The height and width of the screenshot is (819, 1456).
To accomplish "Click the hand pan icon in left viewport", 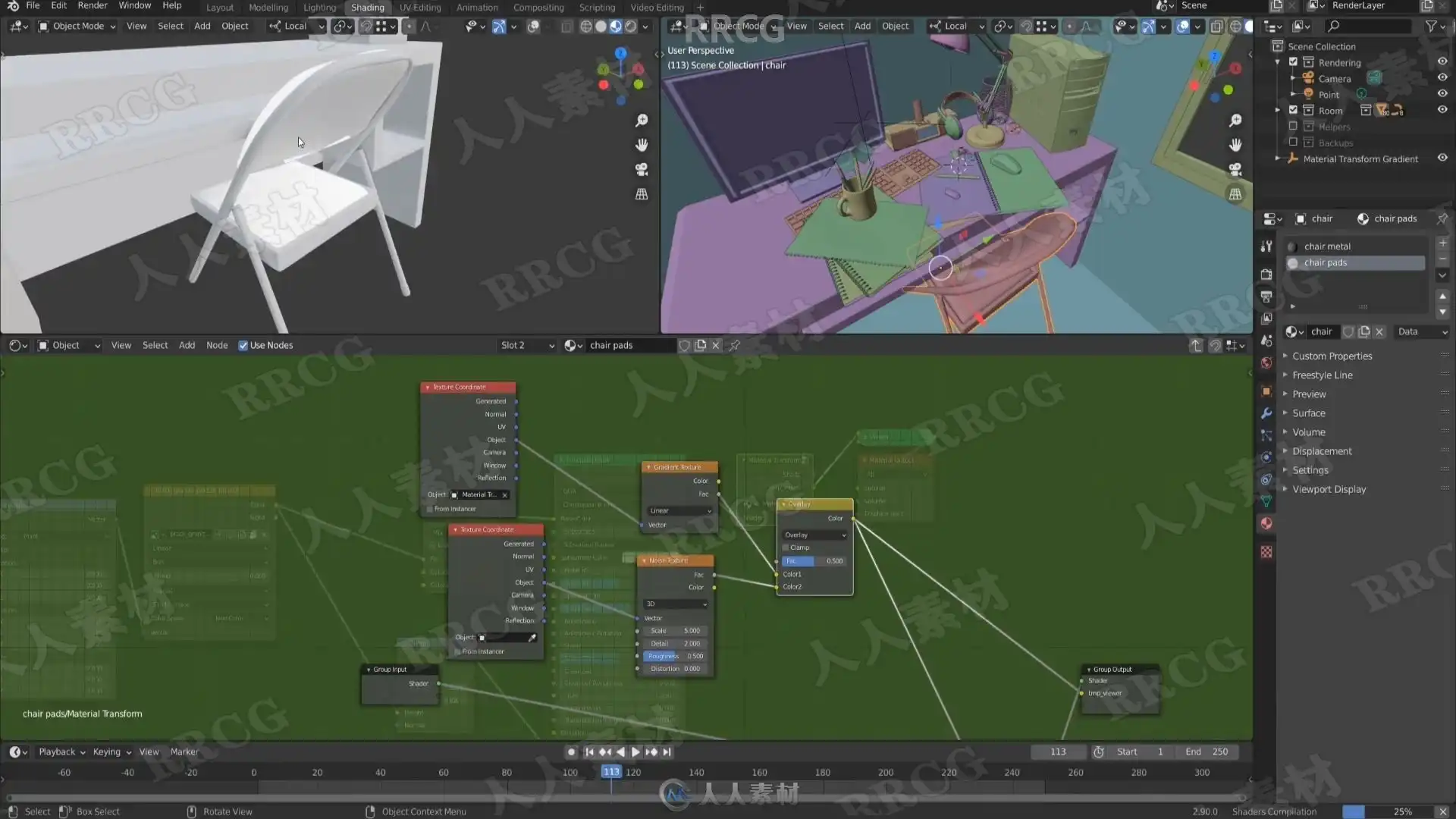I will click(x=642, y=145).
